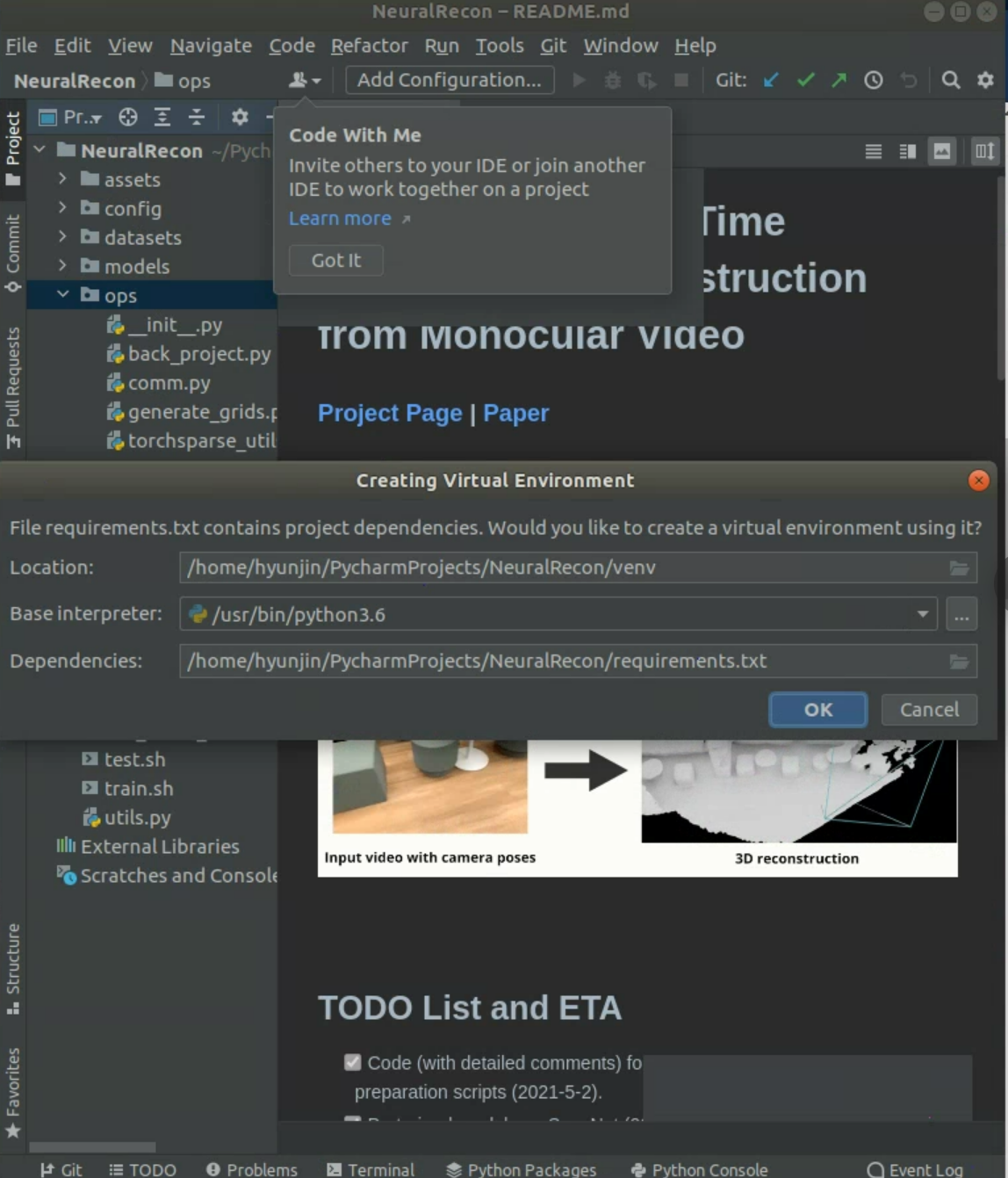Click the Run with Coverage icon
The image size is (1008, 1178).
(647, 80)
